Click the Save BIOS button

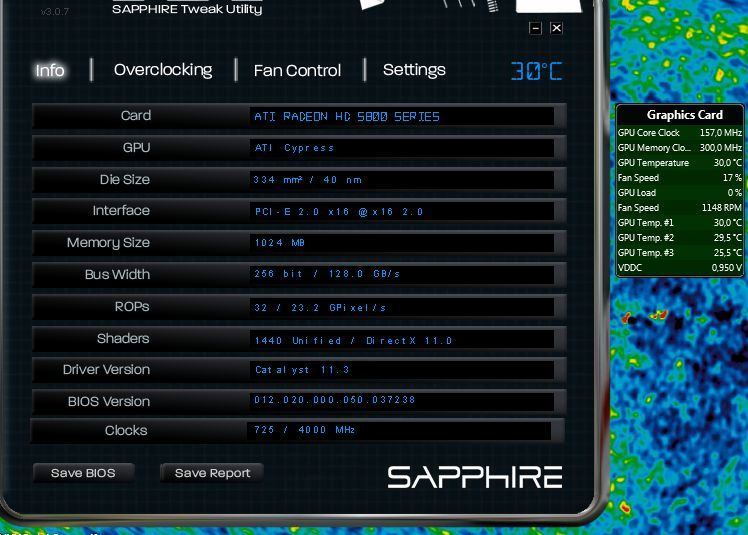tap(83, 473)
